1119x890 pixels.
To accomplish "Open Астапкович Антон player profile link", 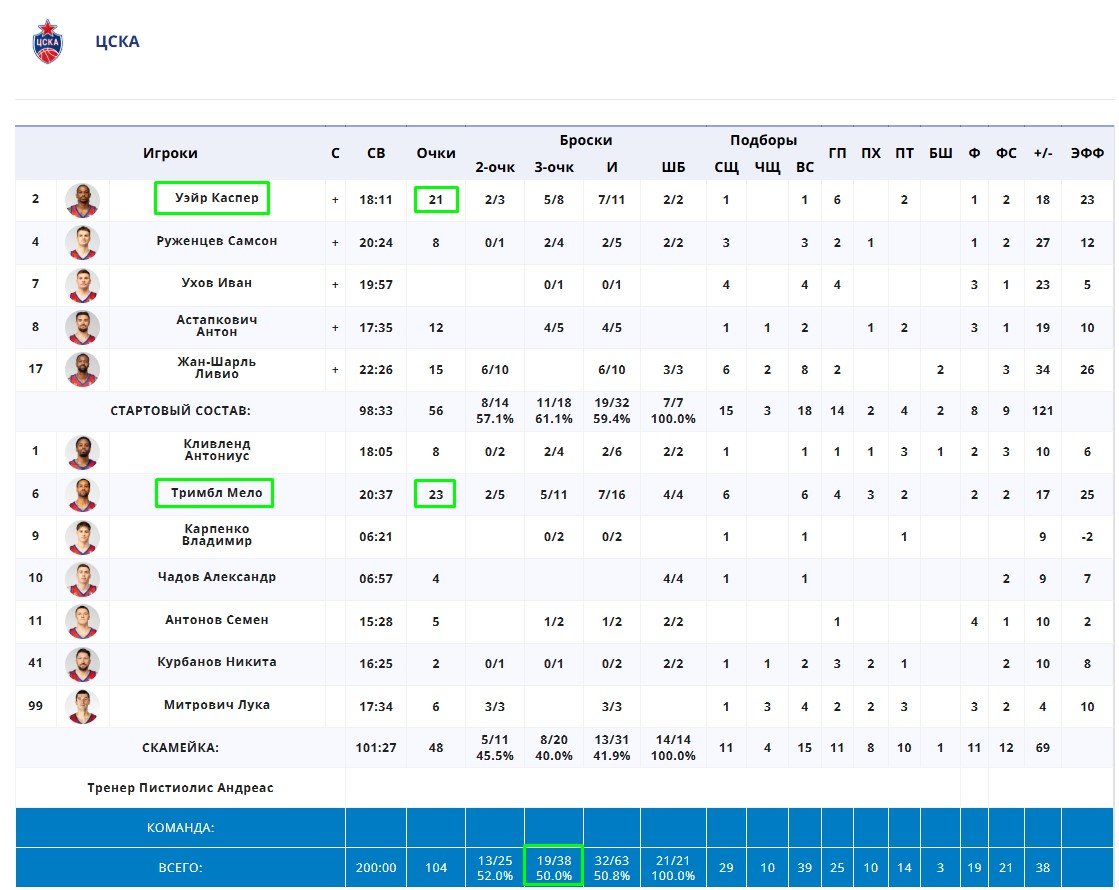I will point(217,326).
